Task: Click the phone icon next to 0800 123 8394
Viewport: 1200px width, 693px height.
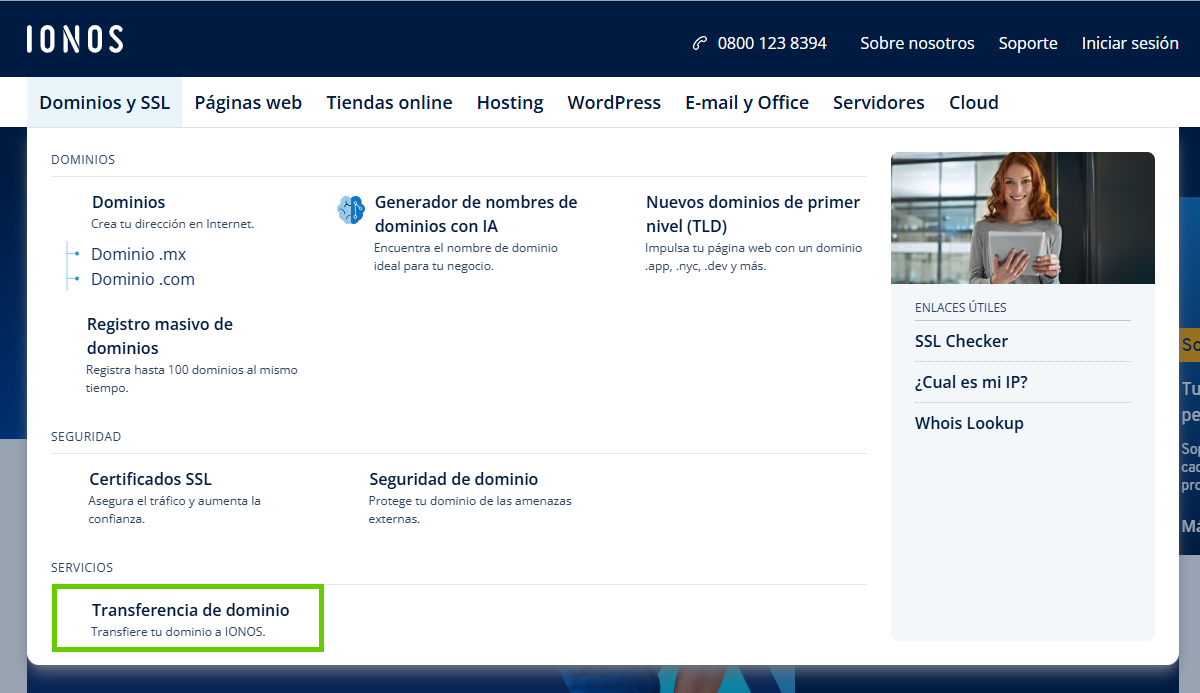Action: pos(697,43)
